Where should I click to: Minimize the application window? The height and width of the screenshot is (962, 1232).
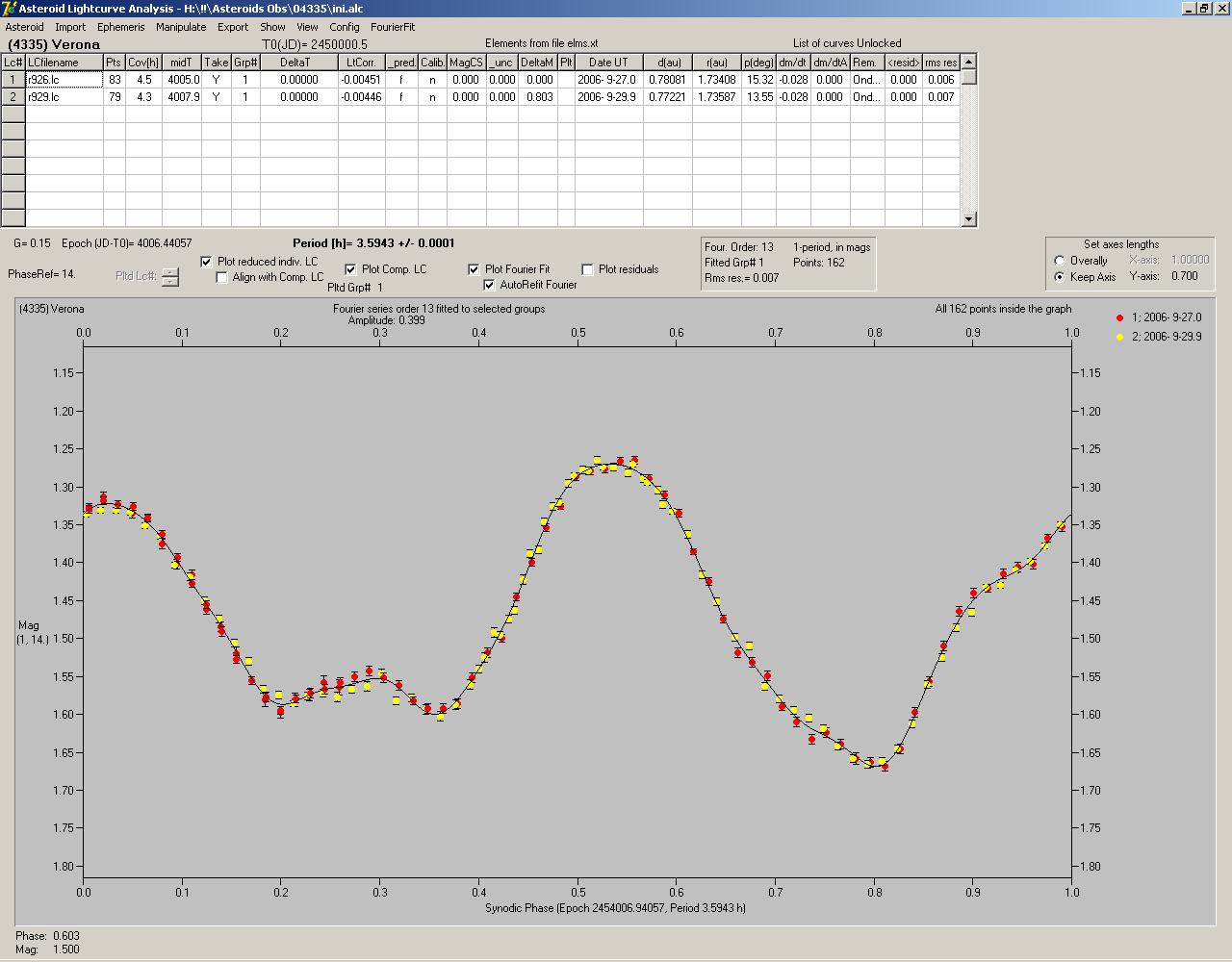click(x=1189, y=9)
